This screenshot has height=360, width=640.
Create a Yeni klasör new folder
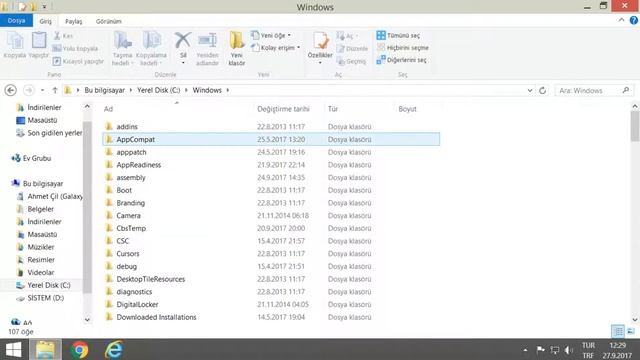(237, 48)
